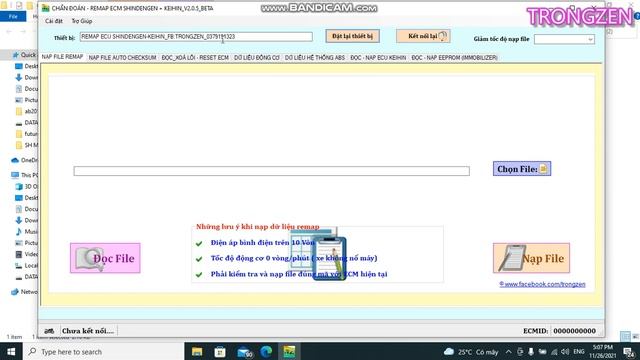Open the SH M folder in the Explorer sidebar
Screen dimensions: 640x360
point(26,145)
